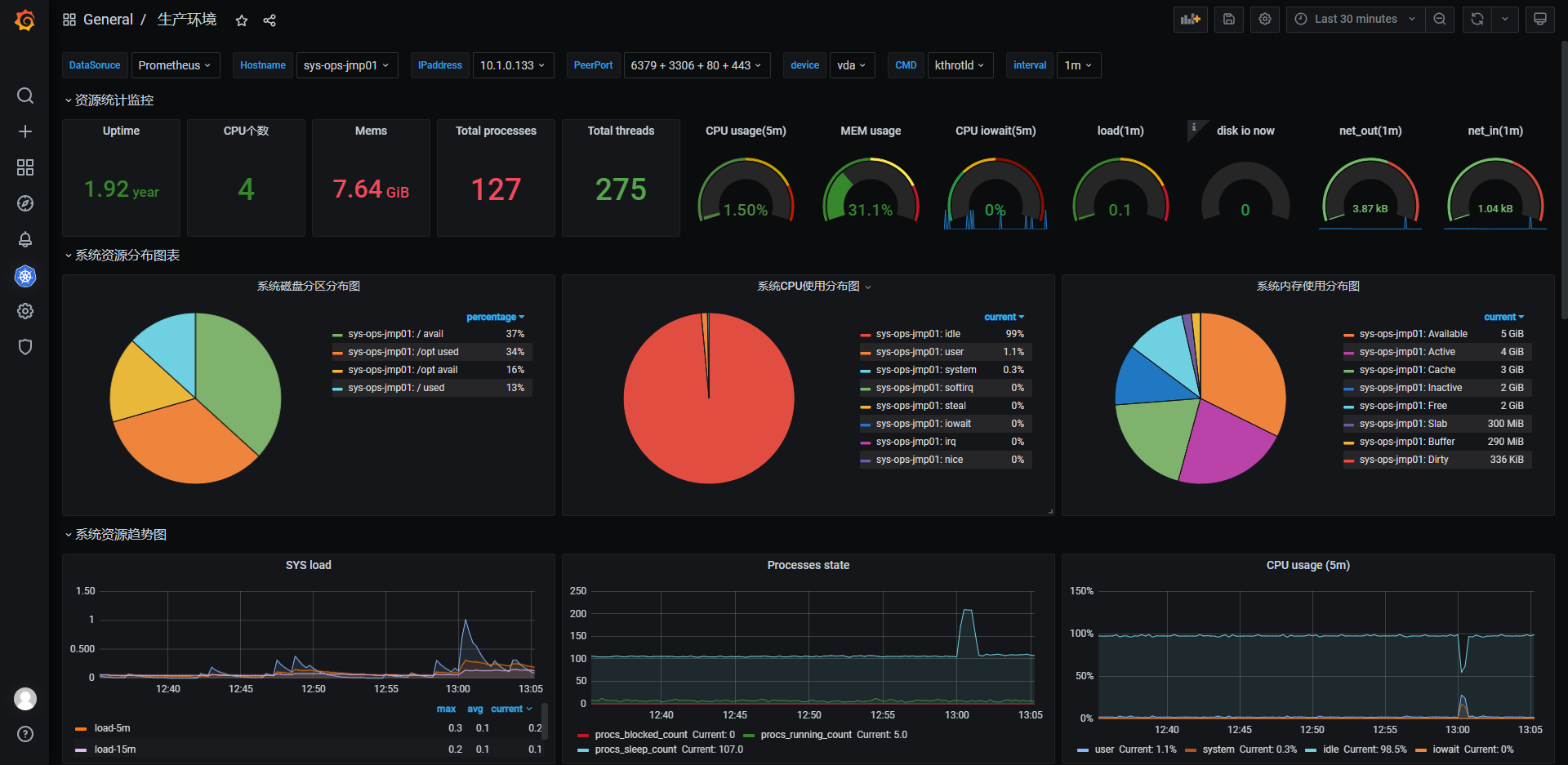Open the Explore compass icon
This screenshot has height=765, width=1568.
(25, 203)
